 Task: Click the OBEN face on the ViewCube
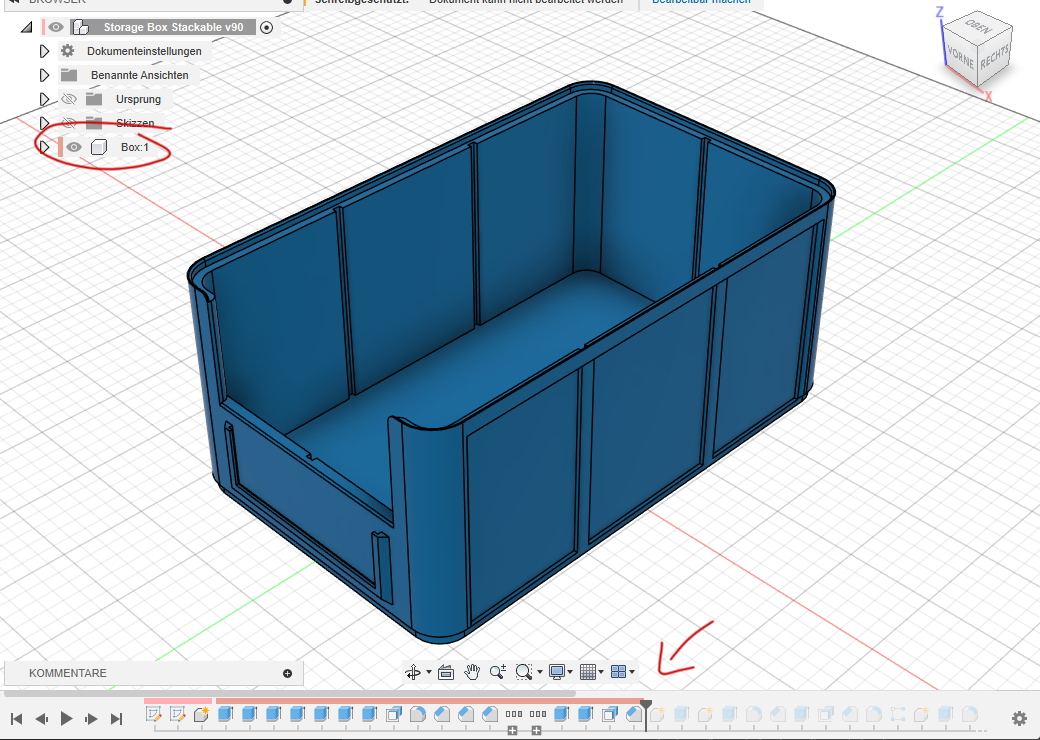point(978,27)
